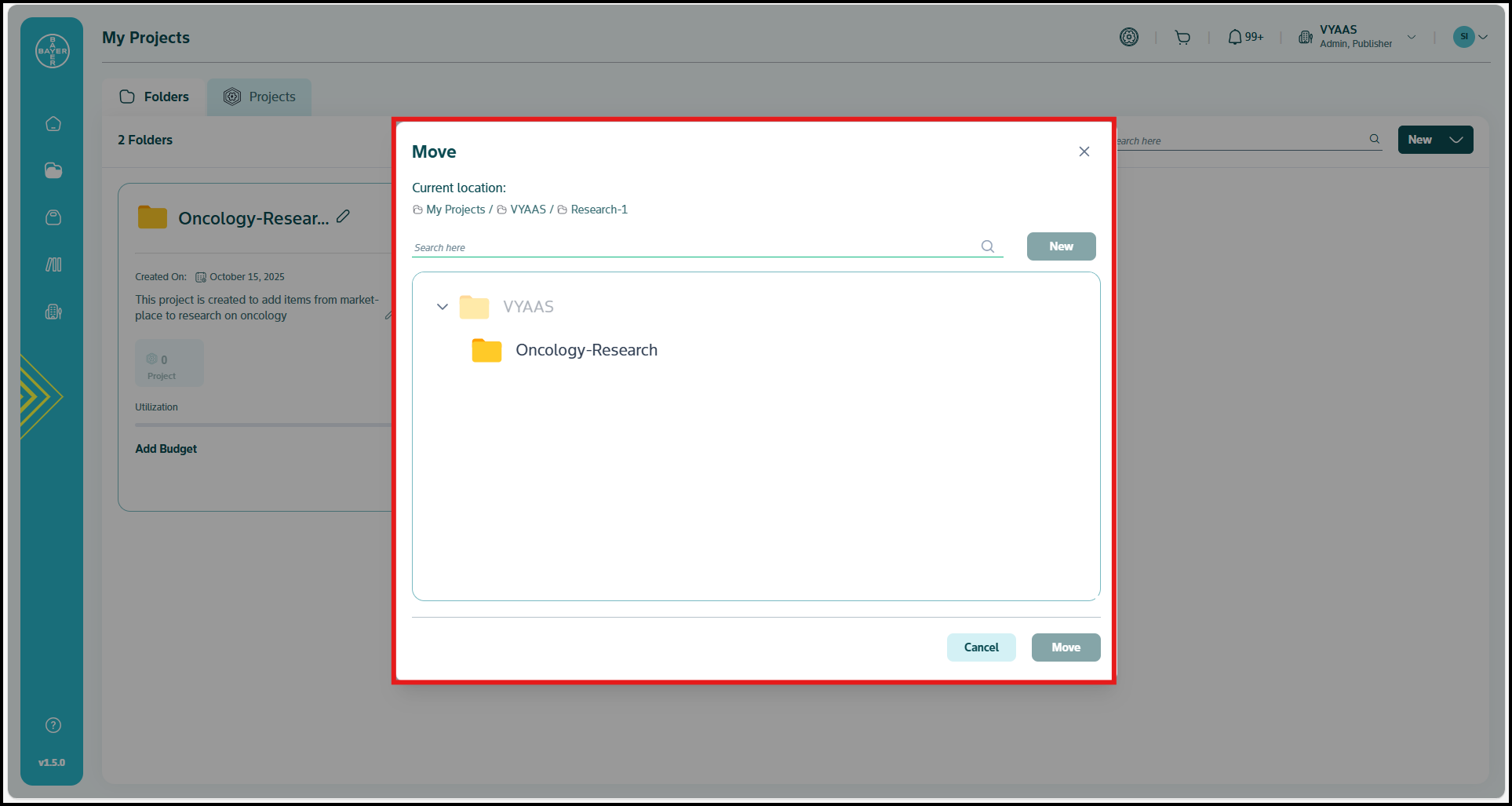Expand the VYAAS organization dropdown
The height and width of the screenshot is (806, 1512).
(1411, 37)
